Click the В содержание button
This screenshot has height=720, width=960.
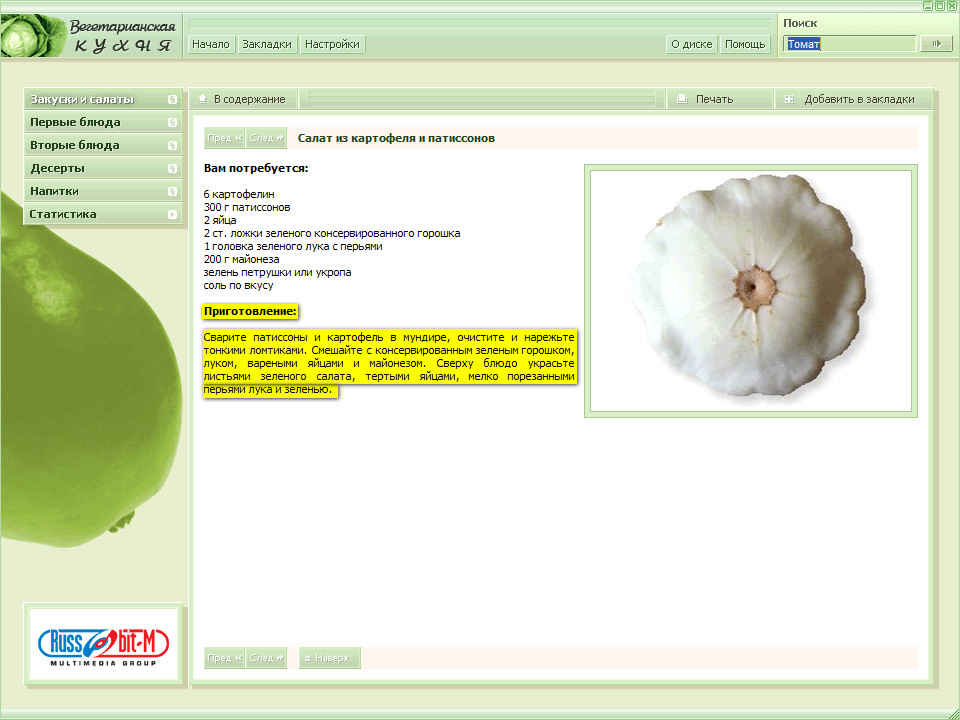coord(243,99)
